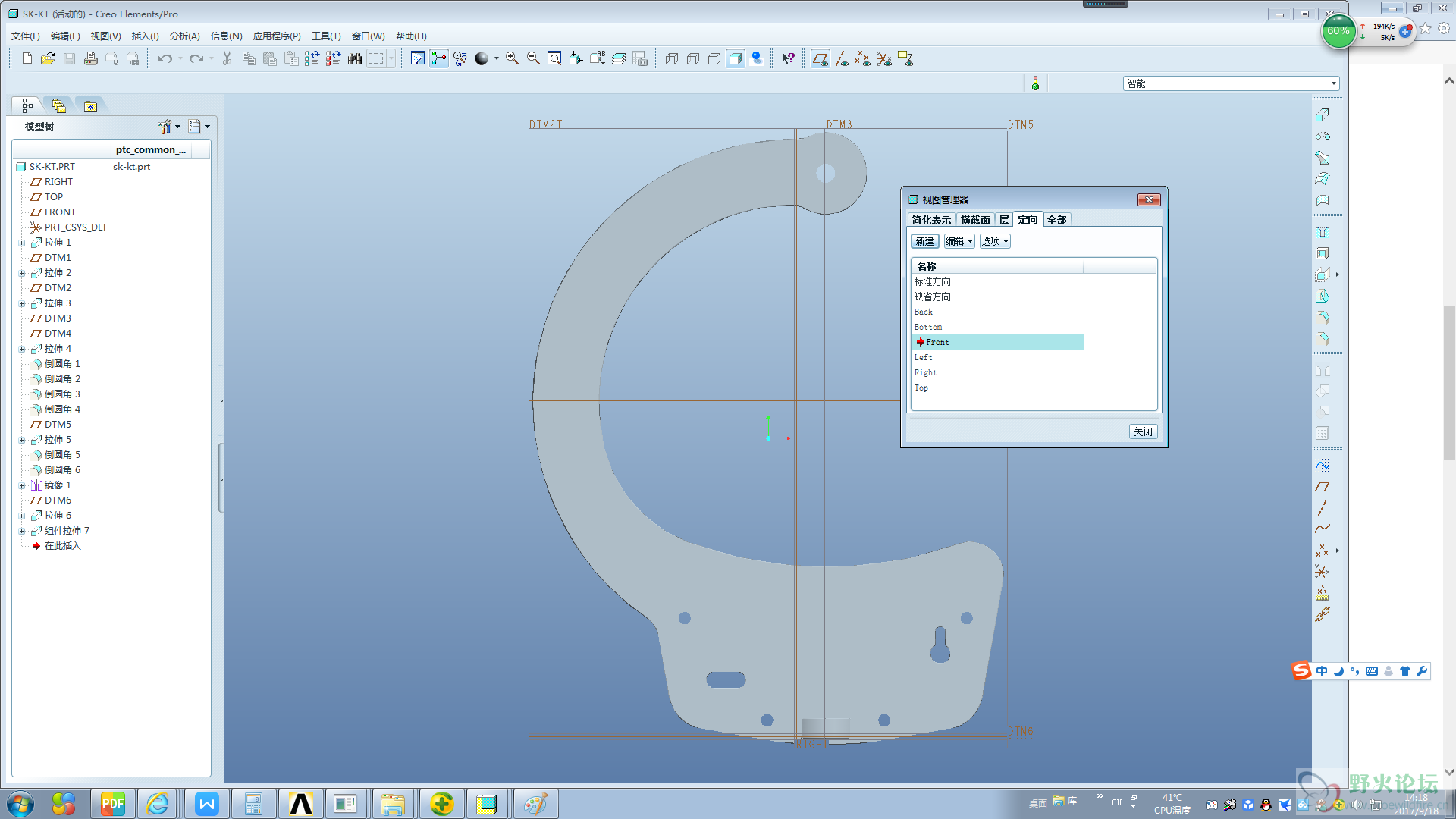This screenshot has height=819, width=1456.
Task: Open the 分析(A) menu
Action: tap(184, 36)
